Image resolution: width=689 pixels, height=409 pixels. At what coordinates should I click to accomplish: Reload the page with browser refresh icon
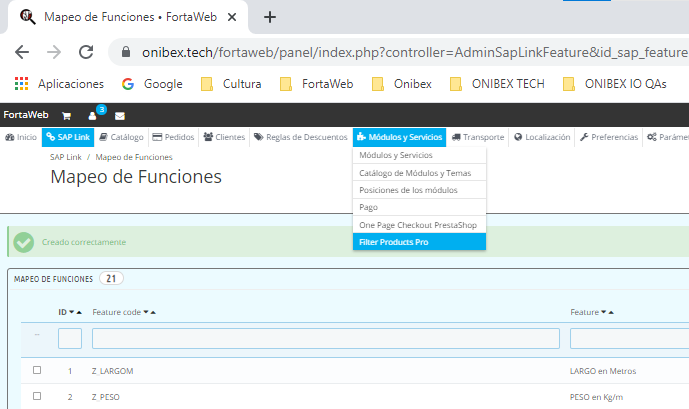(x=86, y=52)
